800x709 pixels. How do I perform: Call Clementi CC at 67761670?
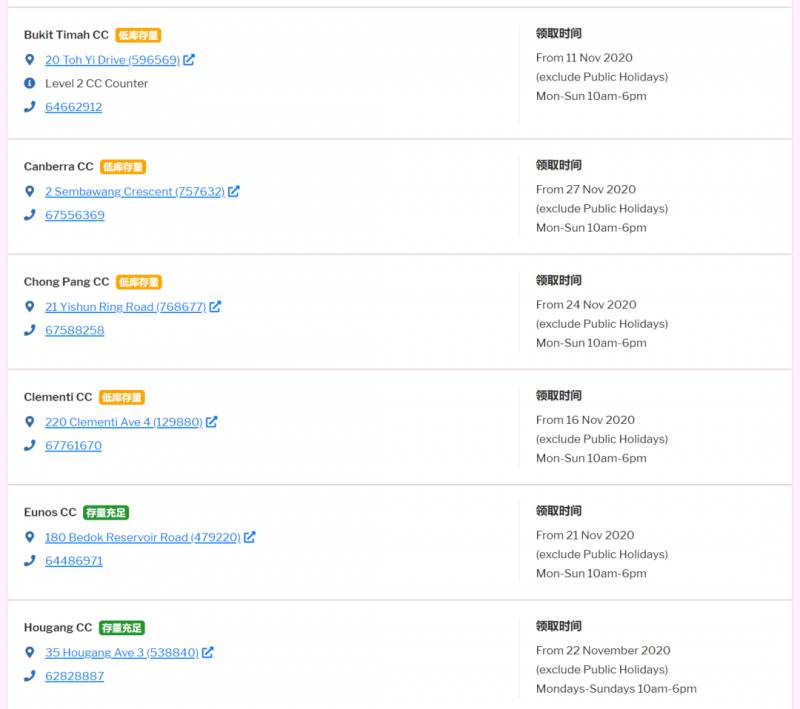pos(73,446)
